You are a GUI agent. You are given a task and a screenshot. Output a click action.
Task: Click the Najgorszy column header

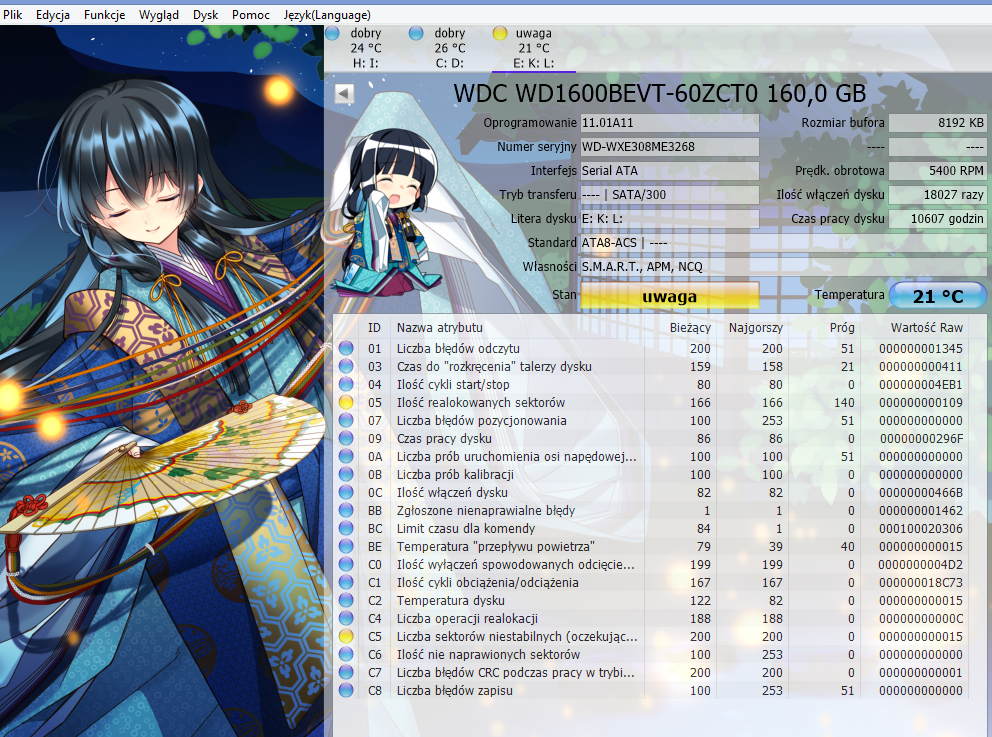[755, 328]
